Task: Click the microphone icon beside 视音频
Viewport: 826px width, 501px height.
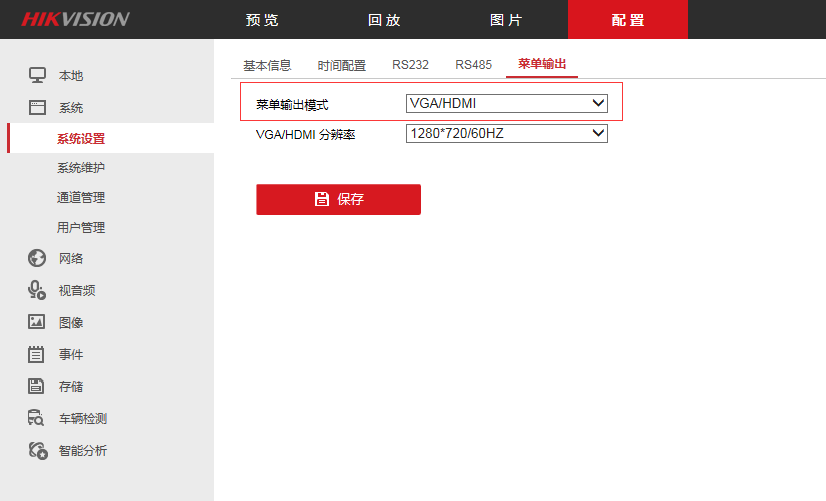Action: coord(37,290)
